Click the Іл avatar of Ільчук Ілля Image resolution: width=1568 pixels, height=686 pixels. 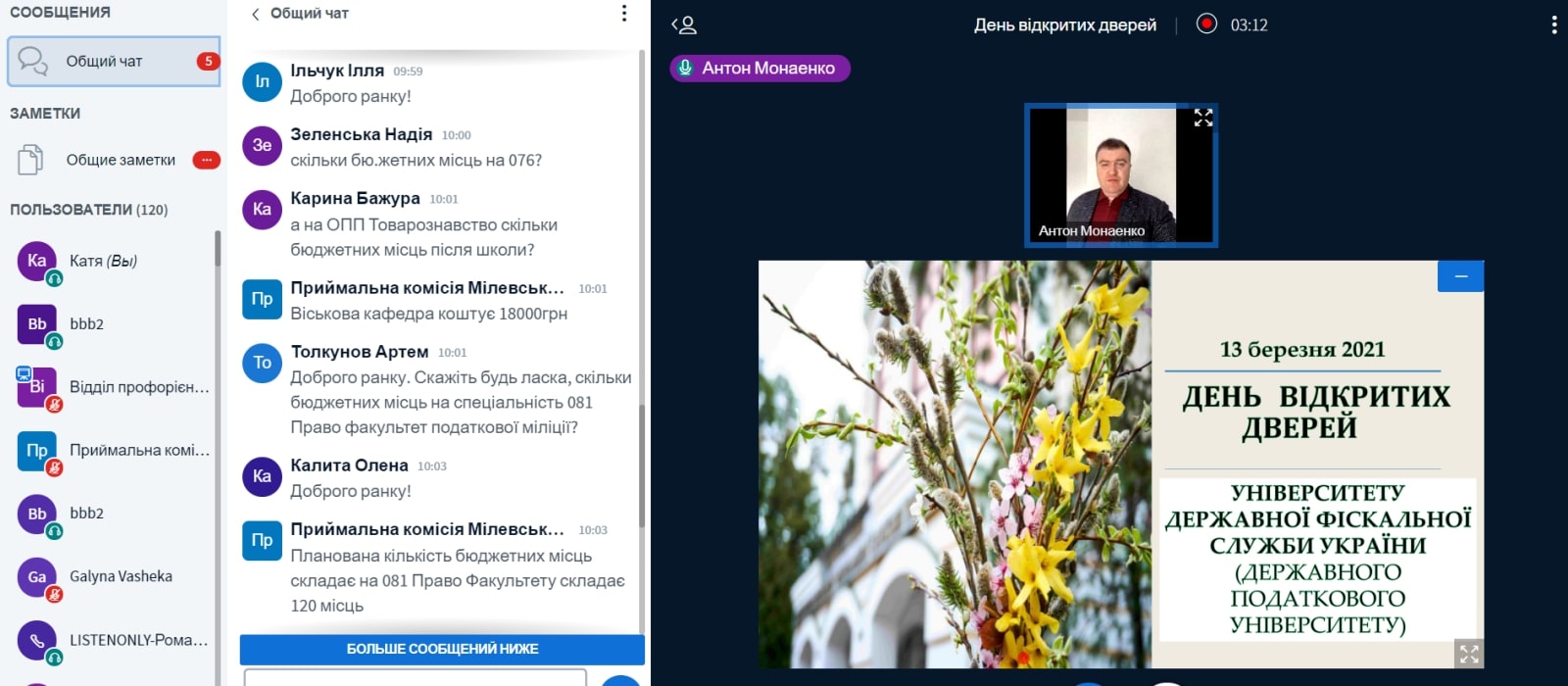tap(262, 81)
